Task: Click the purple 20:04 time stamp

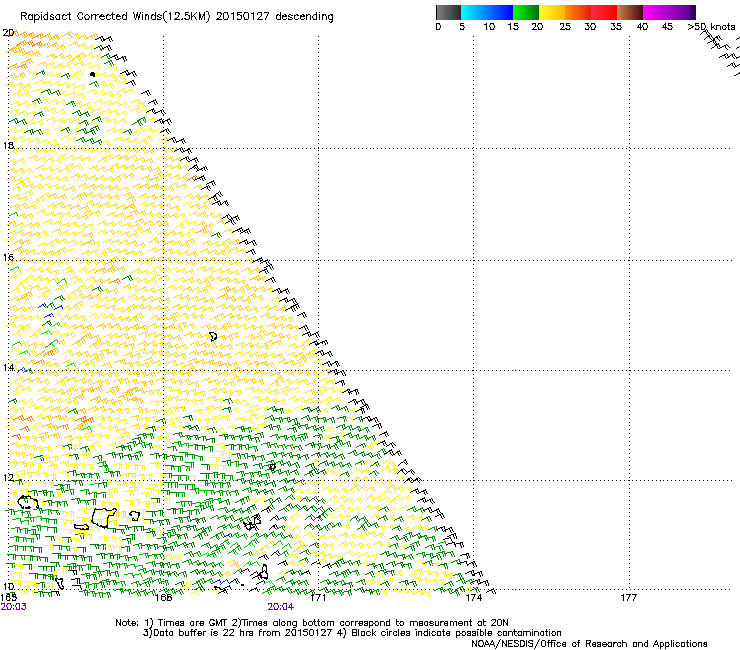Action: click(x=280, y=607)
